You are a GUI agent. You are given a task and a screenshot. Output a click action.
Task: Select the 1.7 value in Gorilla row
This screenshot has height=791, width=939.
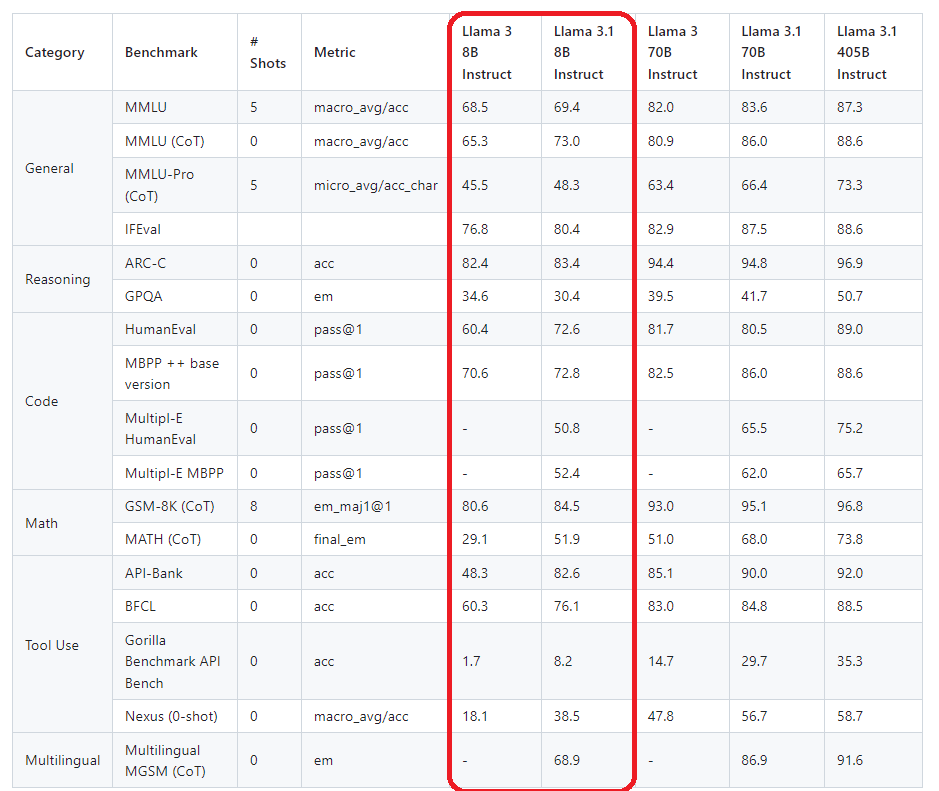pos(471,662)
